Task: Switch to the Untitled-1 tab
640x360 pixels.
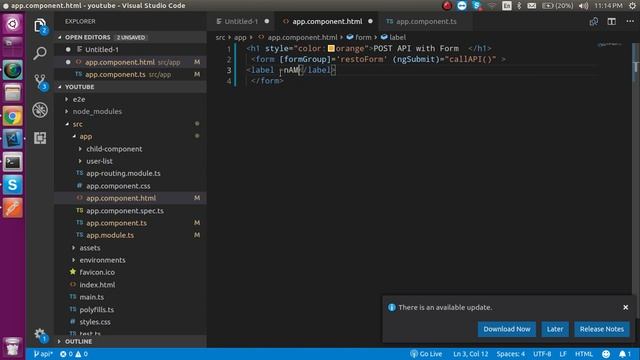Action: [241, 21]
